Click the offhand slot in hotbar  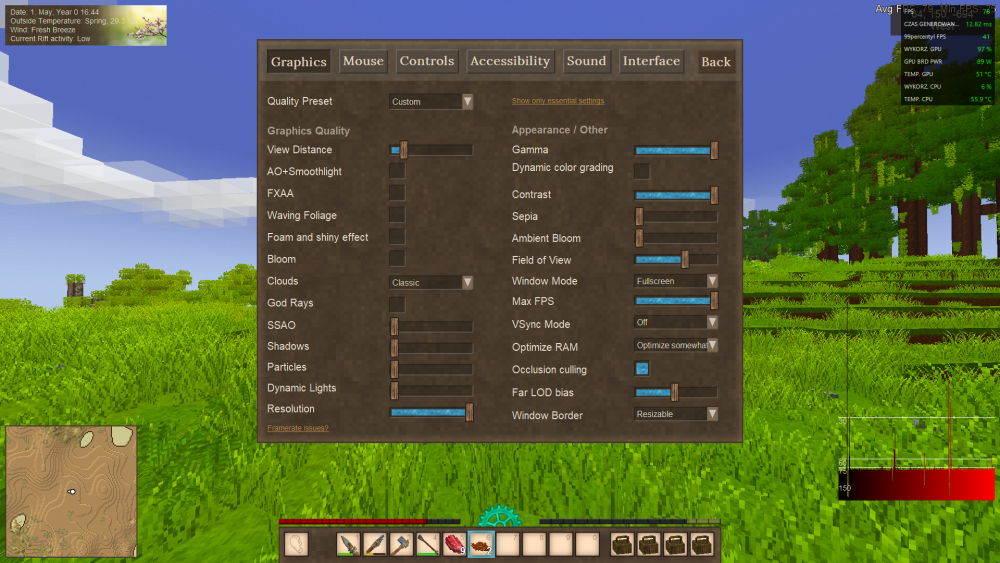297,545
